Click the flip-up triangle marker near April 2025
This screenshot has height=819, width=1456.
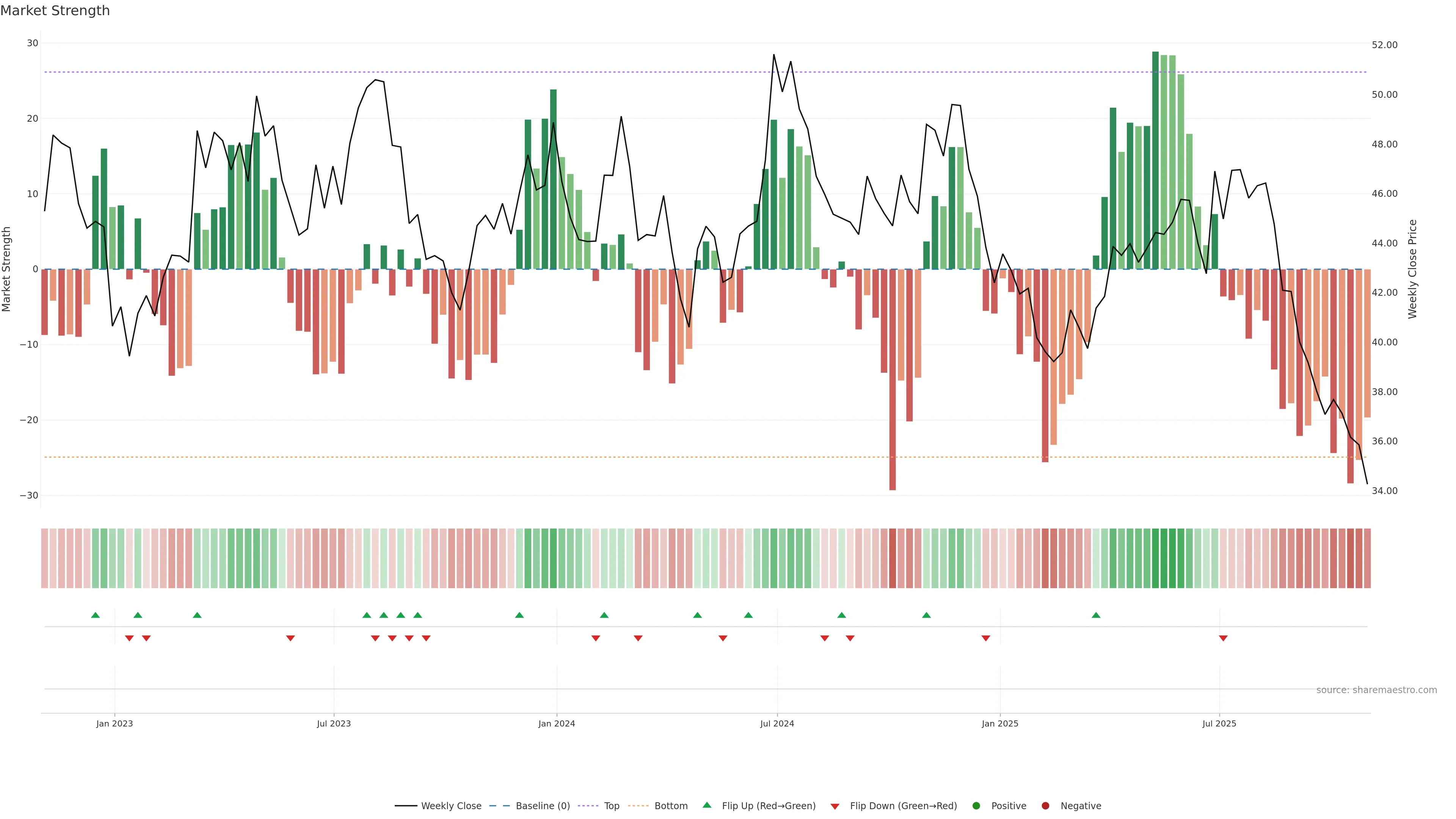(x=1096, y=615)
